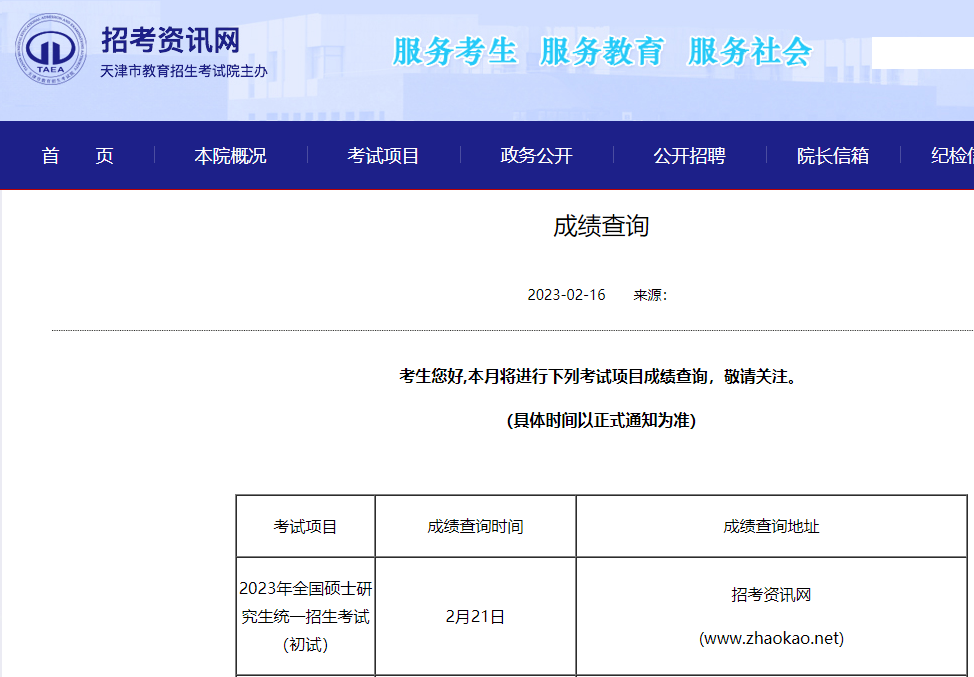This screenshot has height=677, width=974.
Task: Click the www.zhaokao.net address in table
Action: 771,638
